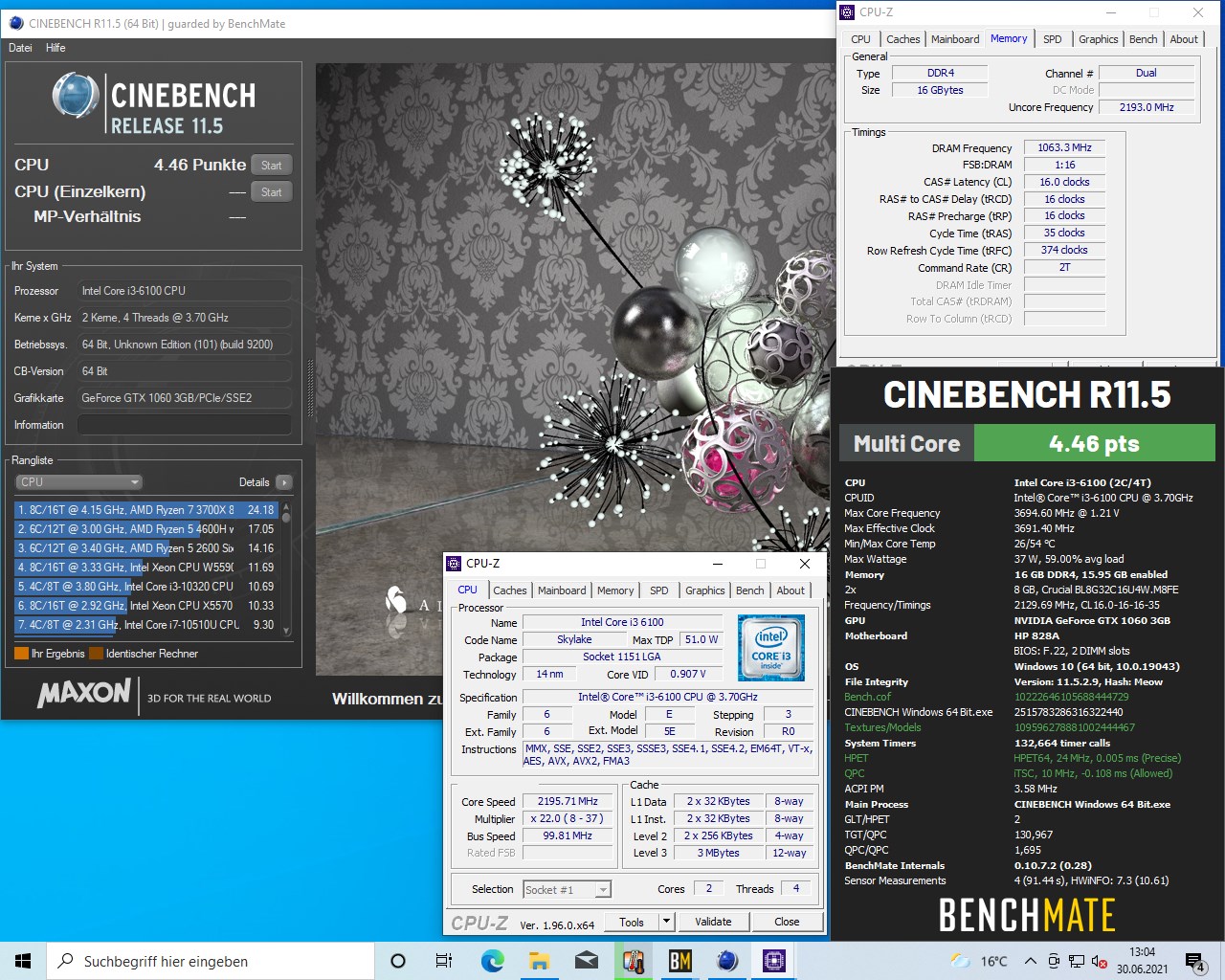Click the Tools button in CPU-Z
The image size is (1225, 980).
(x=632, y=922)
